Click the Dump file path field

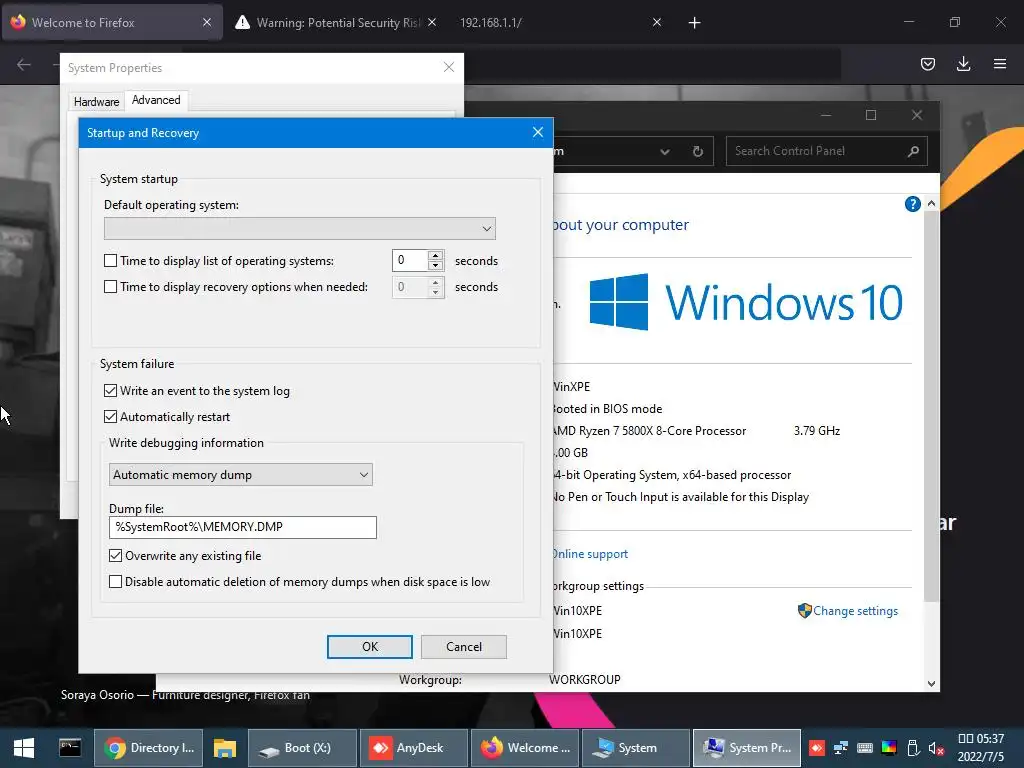coord(242,527)
